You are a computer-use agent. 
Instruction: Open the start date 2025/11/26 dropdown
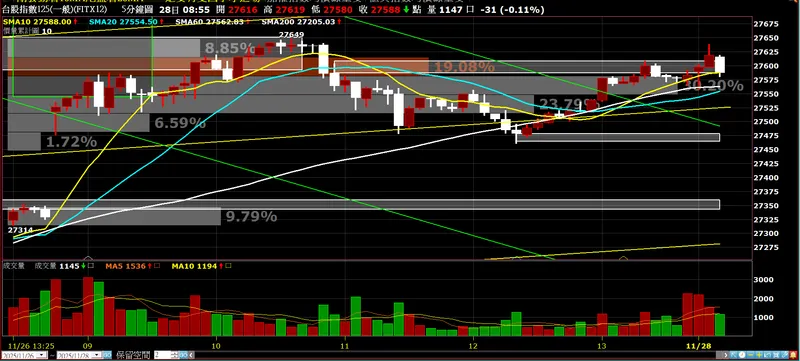click(x=42, y=355)
